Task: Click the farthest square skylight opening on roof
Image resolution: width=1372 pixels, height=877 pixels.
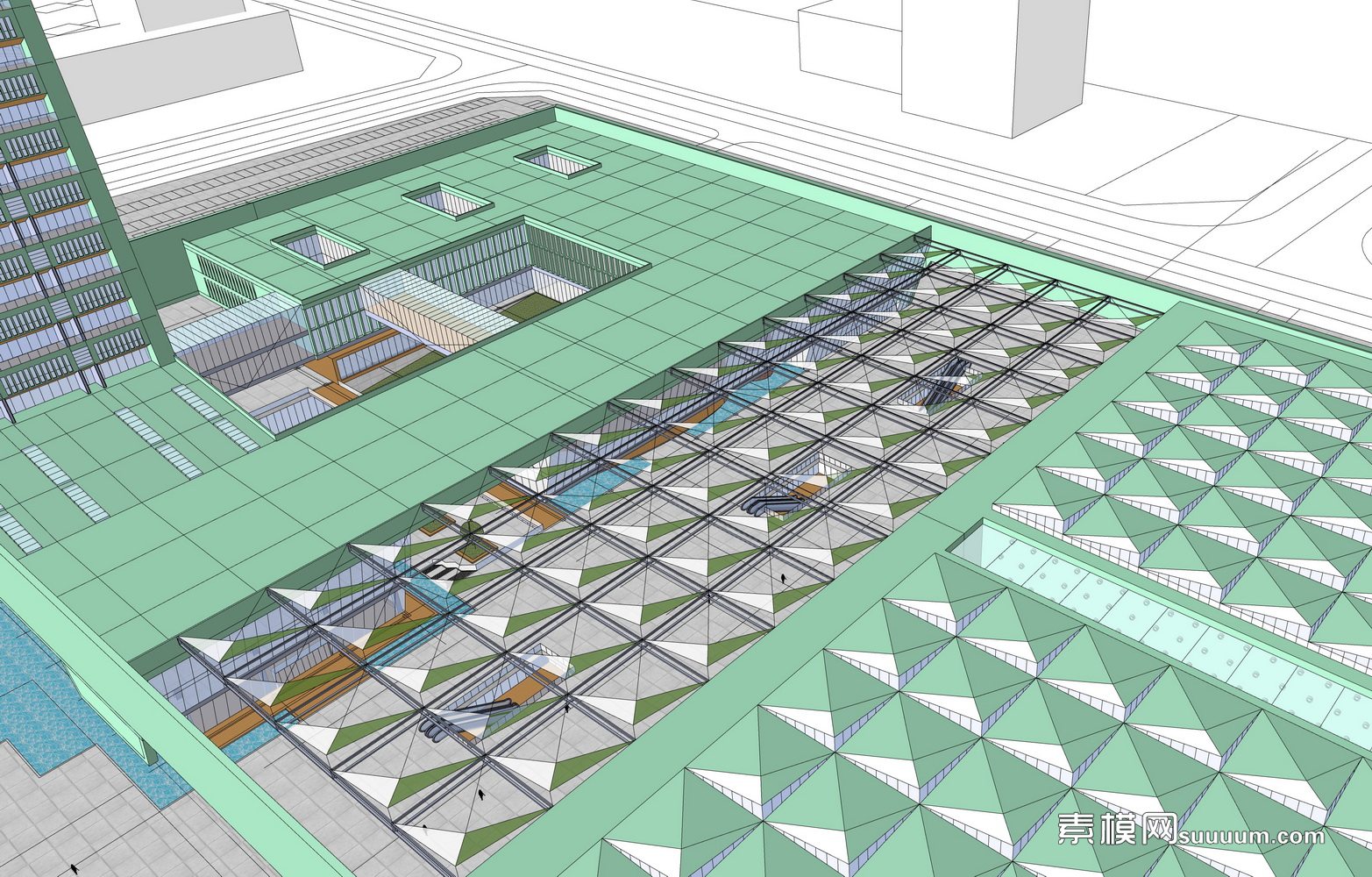Action: click(x=557, y=160)
